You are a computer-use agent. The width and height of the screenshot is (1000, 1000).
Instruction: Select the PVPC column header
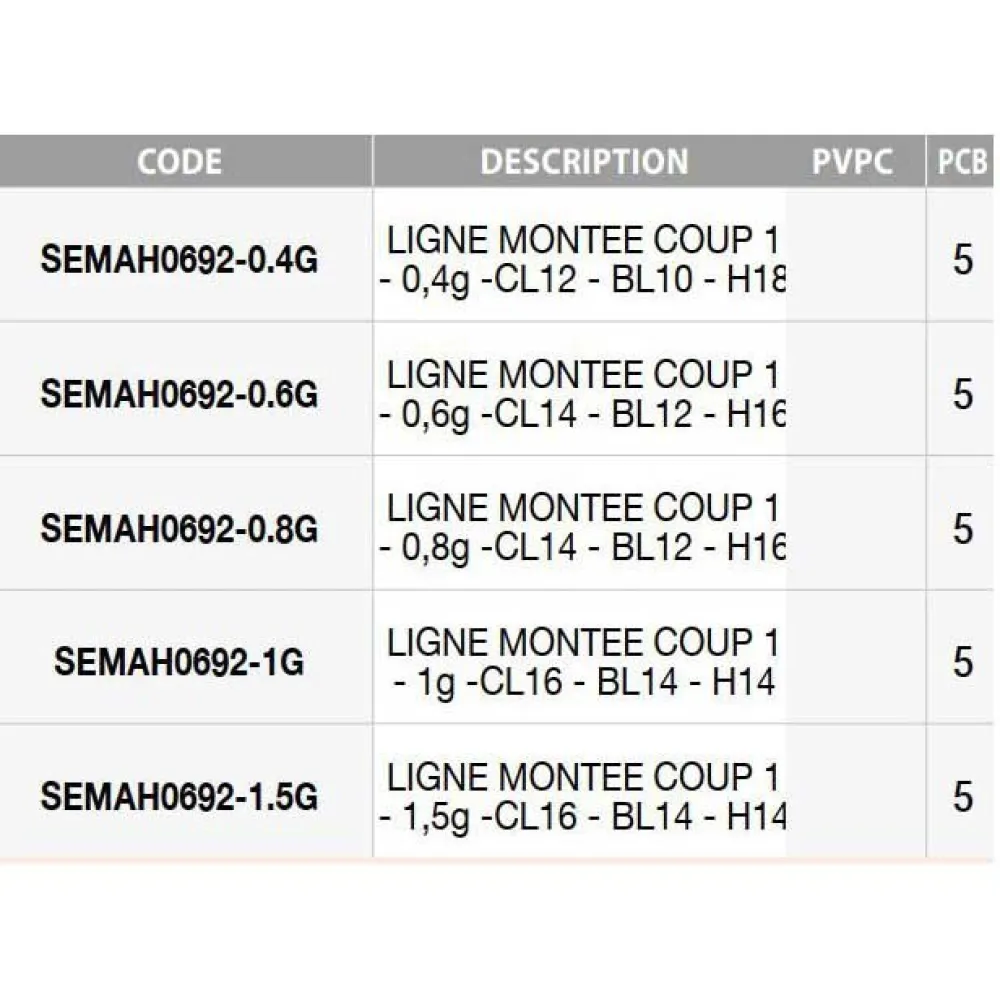coord(852,162)
